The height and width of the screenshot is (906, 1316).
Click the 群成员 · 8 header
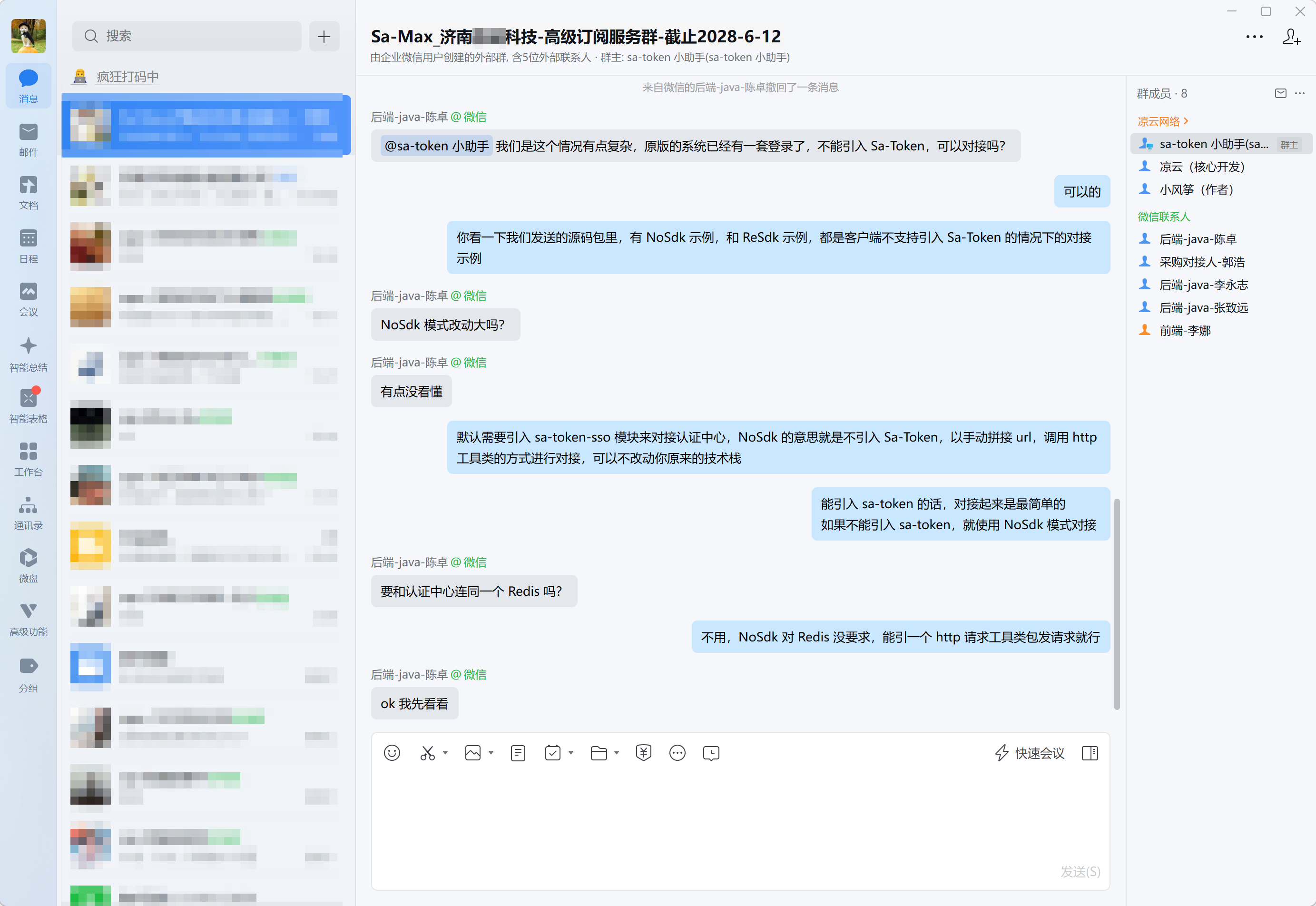tap(1162, 93)
